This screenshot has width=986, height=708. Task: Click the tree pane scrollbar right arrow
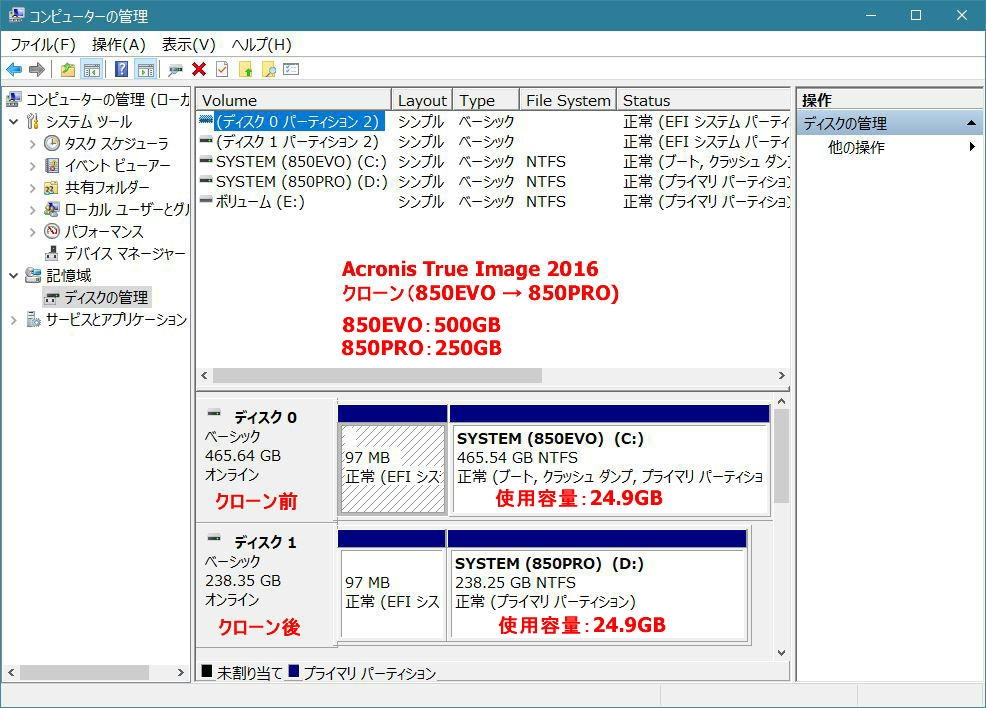[180, 672]
